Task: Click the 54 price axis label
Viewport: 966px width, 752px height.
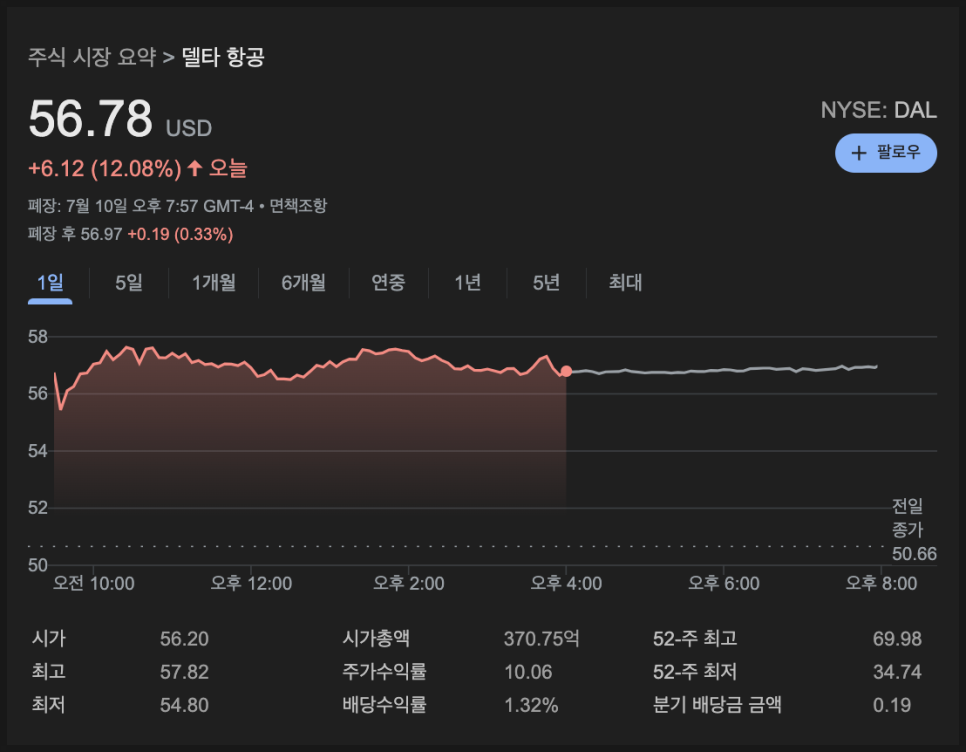Action: pyautogui.click(x=38, y=451)
